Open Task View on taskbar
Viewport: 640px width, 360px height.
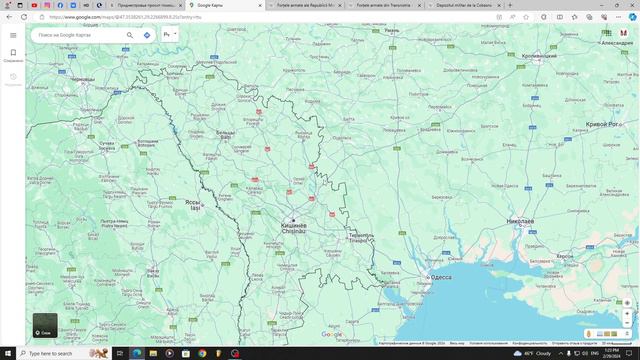tap(120, 353)
